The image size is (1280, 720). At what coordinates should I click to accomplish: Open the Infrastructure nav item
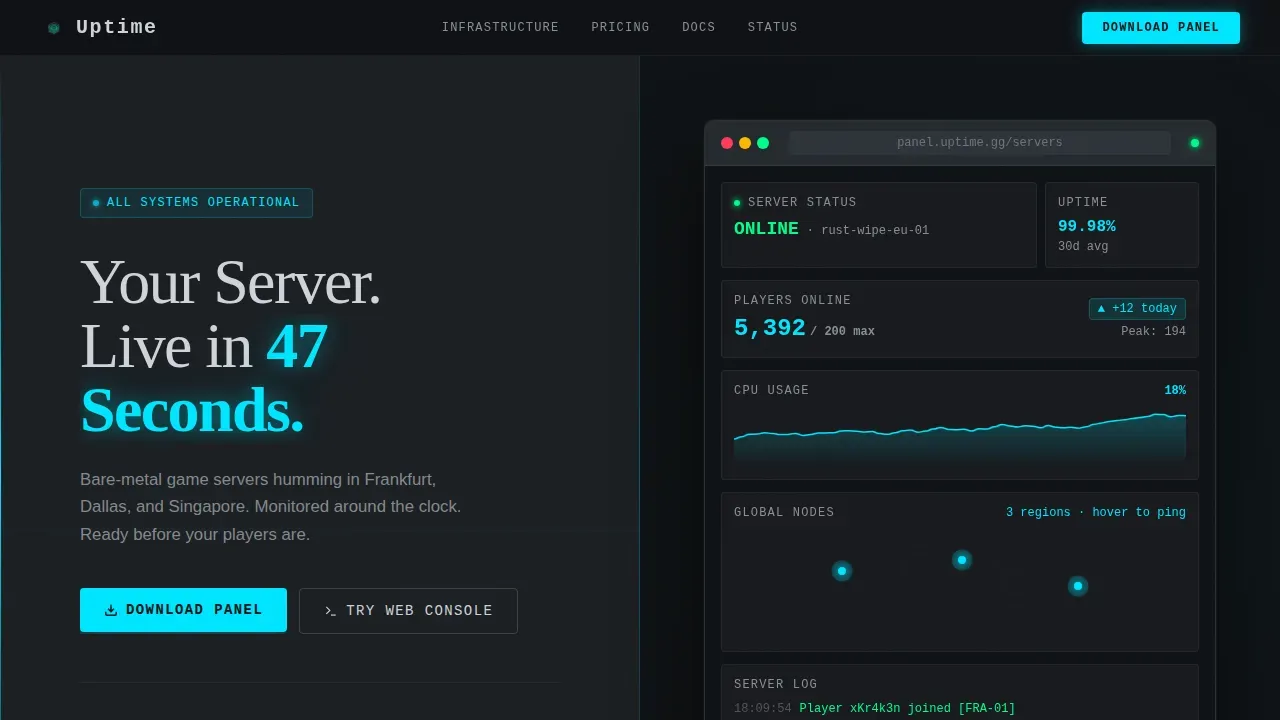[x=500, y=27]
